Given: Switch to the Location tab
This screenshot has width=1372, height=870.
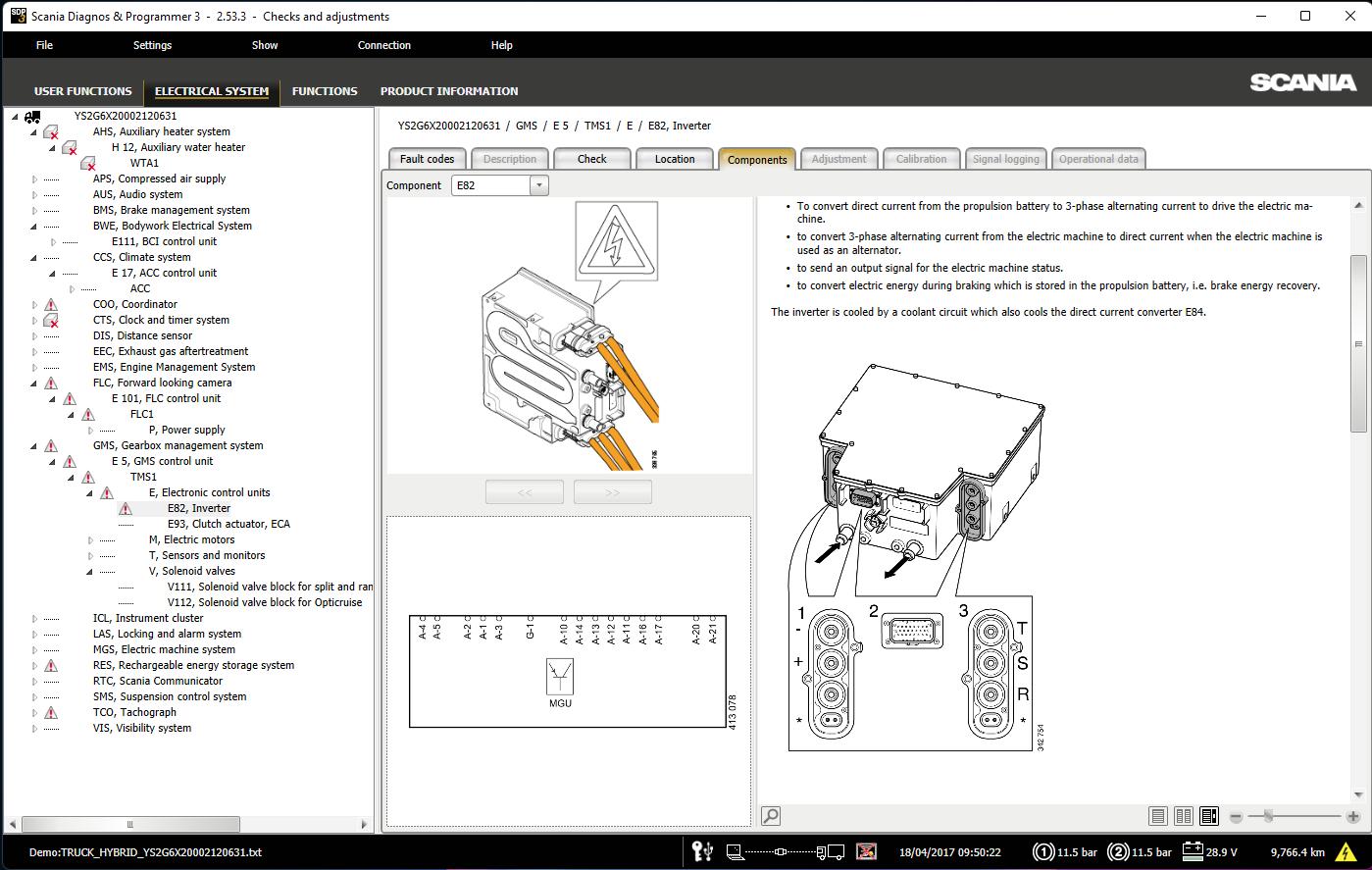Looking at the screenshot, I should (675, 158).
